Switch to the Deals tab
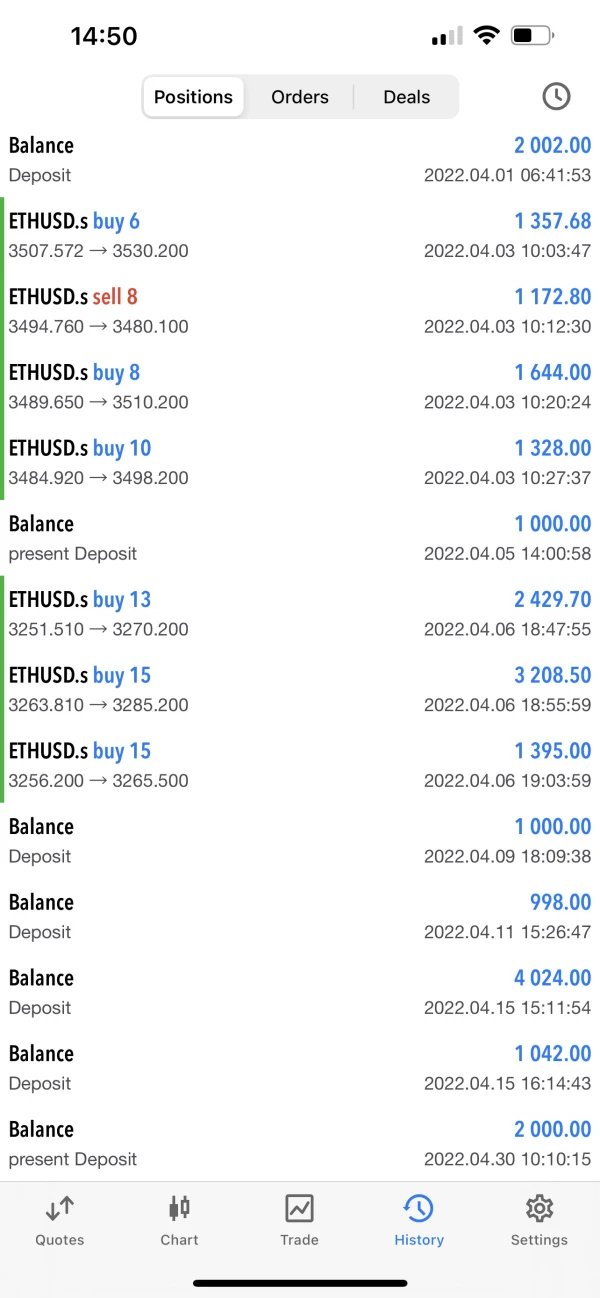This screenshot has height=1298, width=600. tap(406, 97)
